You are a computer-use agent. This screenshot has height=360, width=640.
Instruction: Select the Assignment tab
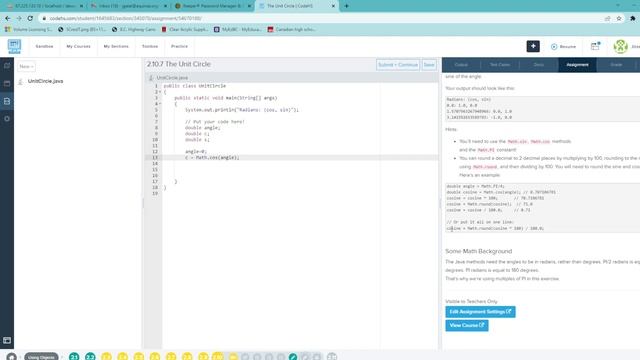click(577, 65)
